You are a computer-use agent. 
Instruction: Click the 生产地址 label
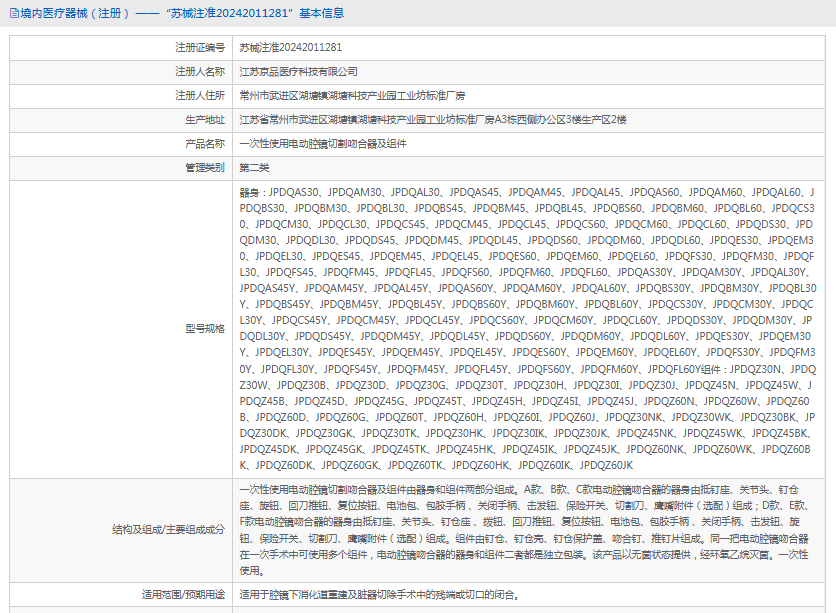205,119
